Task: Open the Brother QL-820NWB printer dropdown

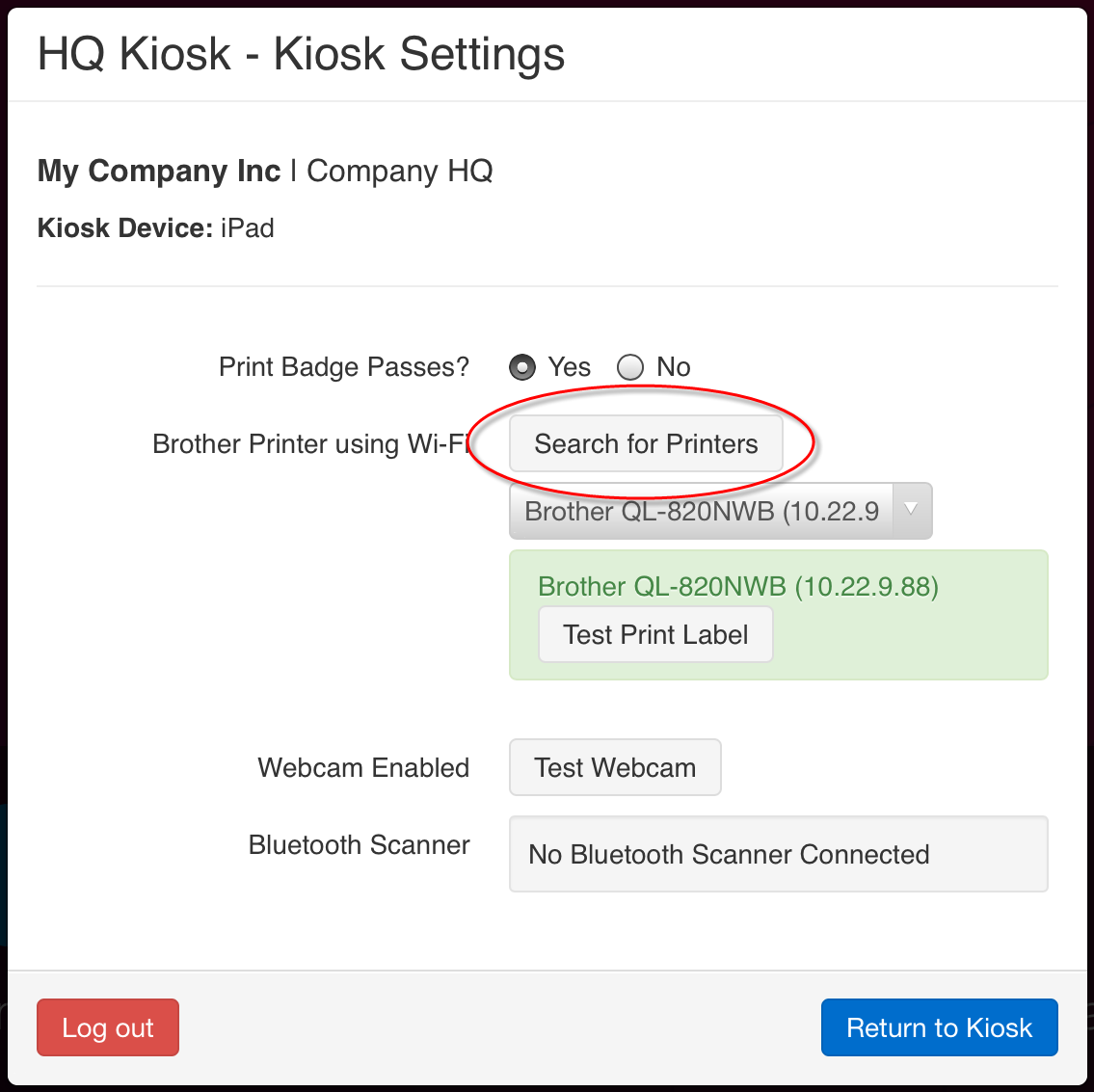Action: 721,511
